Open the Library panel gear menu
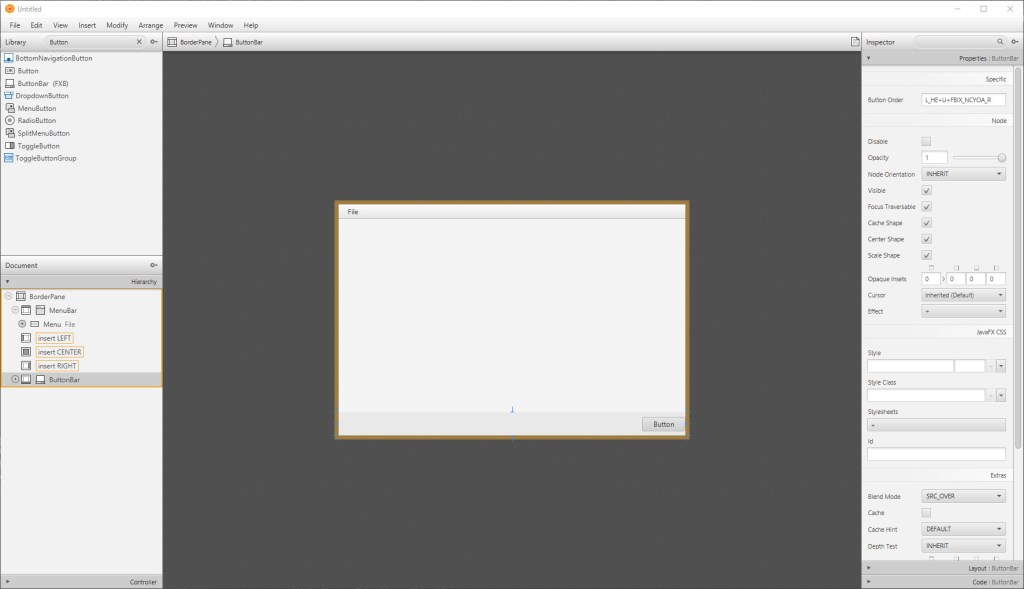Viewport: 1024px width, 589px height. pyautogui.click(x=153, y=42)
